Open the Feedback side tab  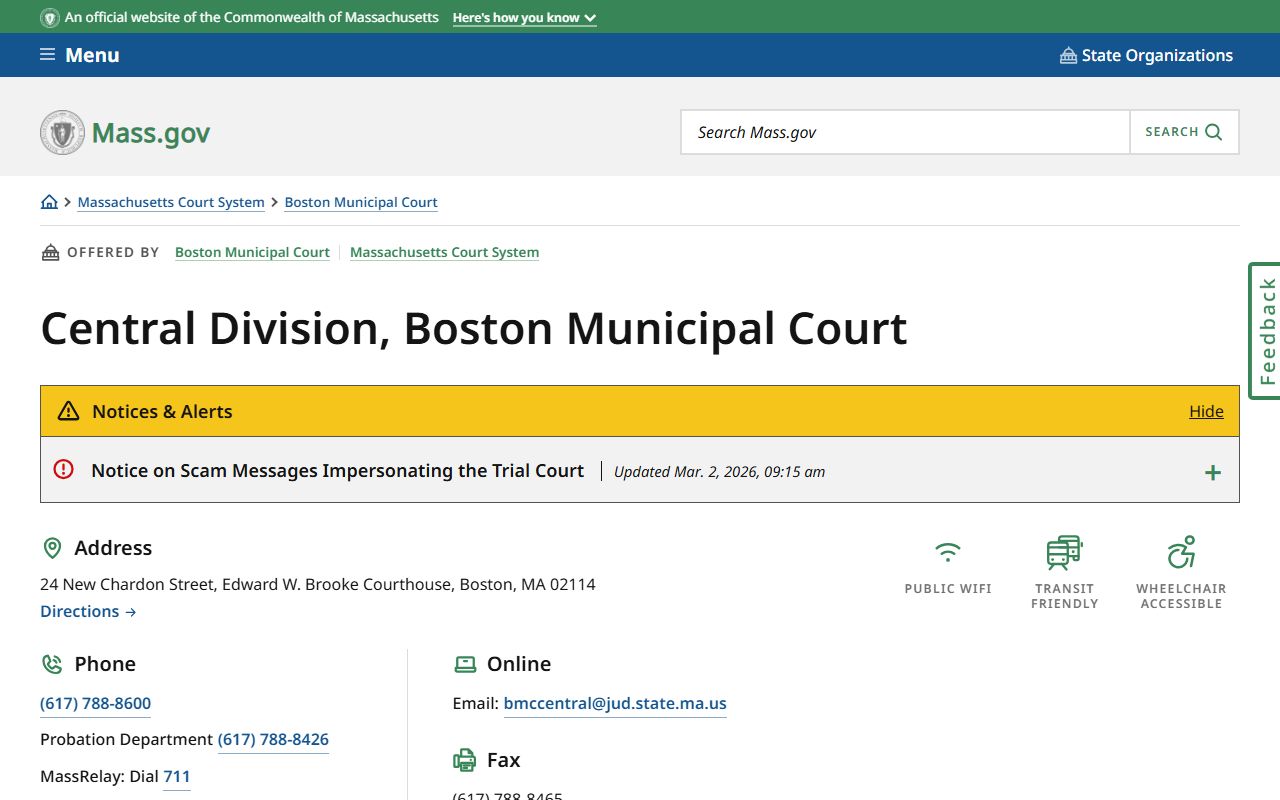click(1265, 331)
